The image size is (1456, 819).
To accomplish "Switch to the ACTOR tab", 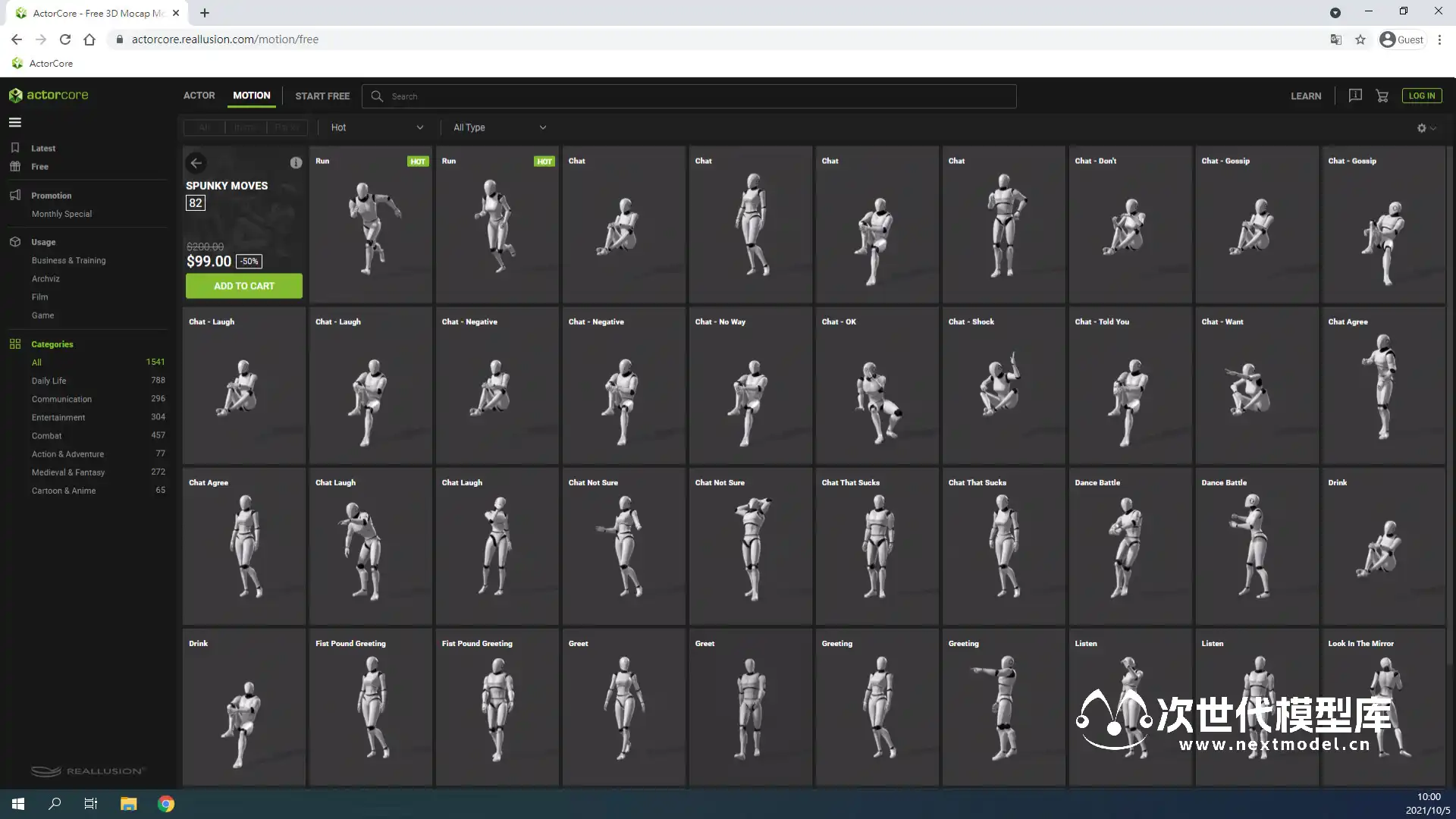I will (x=199, y=96).
